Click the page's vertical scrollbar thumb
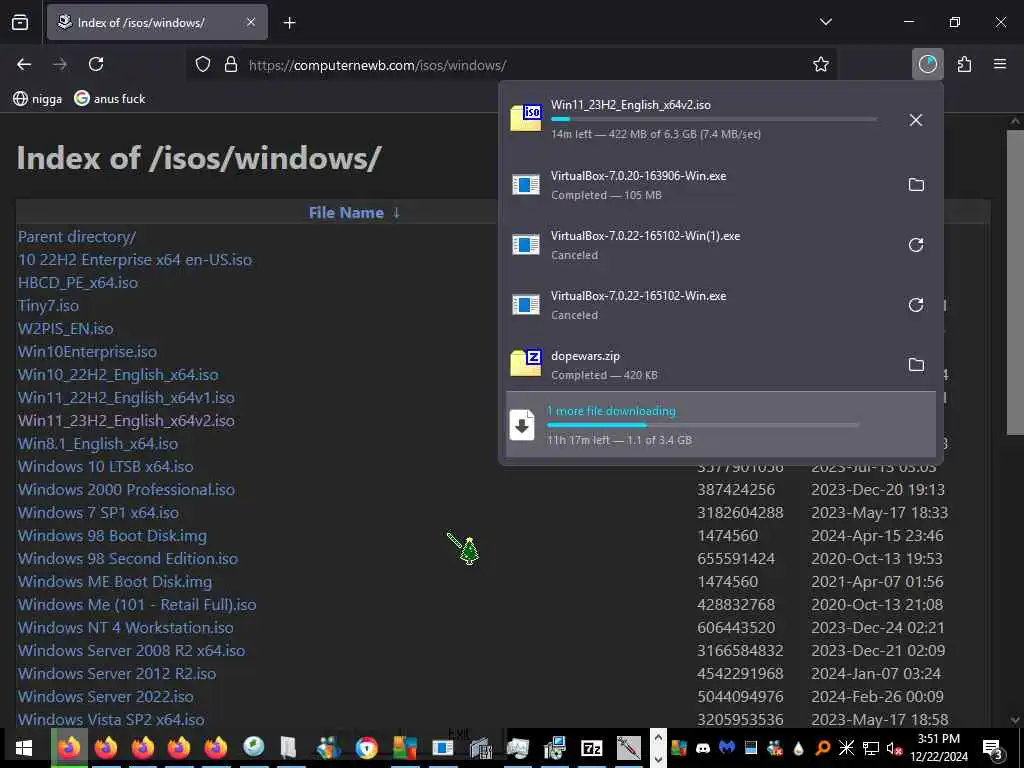 1015,282
